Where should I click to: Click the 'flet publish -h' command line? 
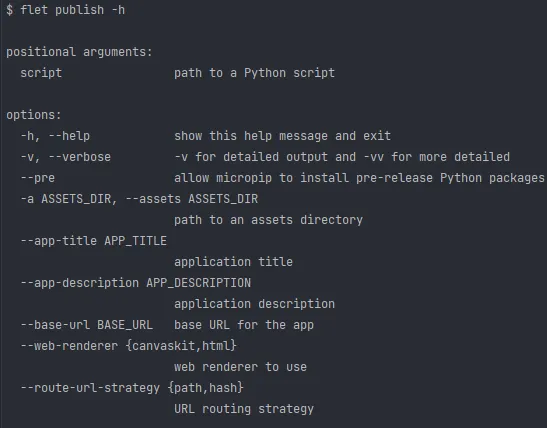click(x=66, y=10)
